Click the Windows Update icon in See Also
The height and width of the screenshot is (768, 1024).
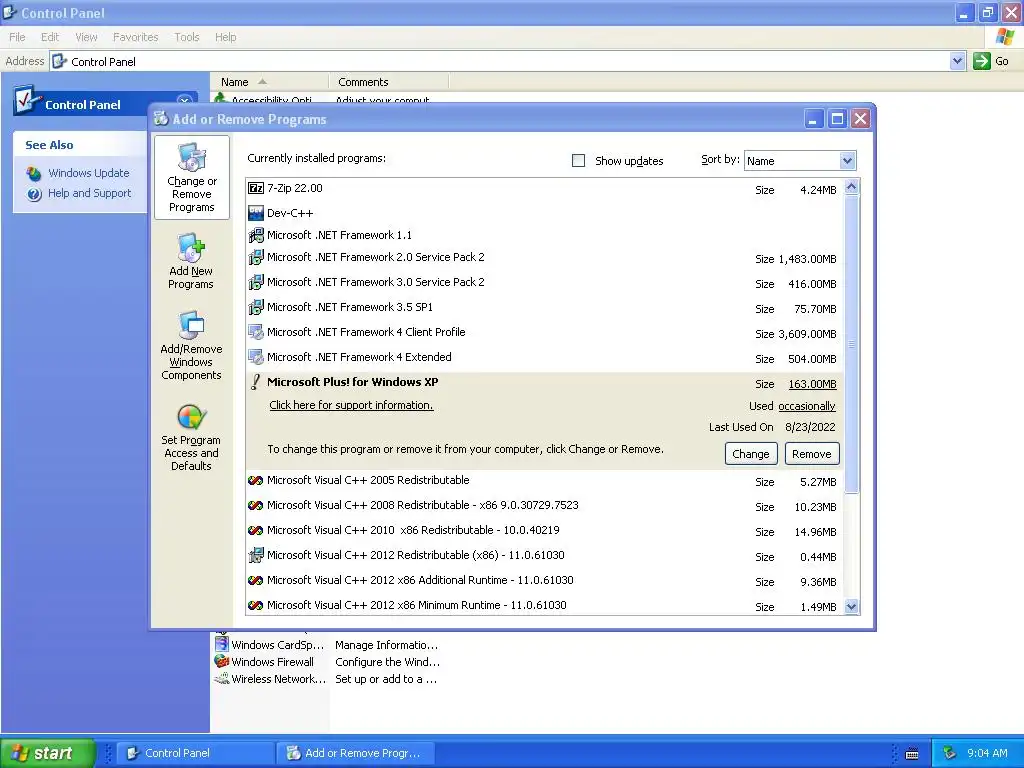point(34,173)
